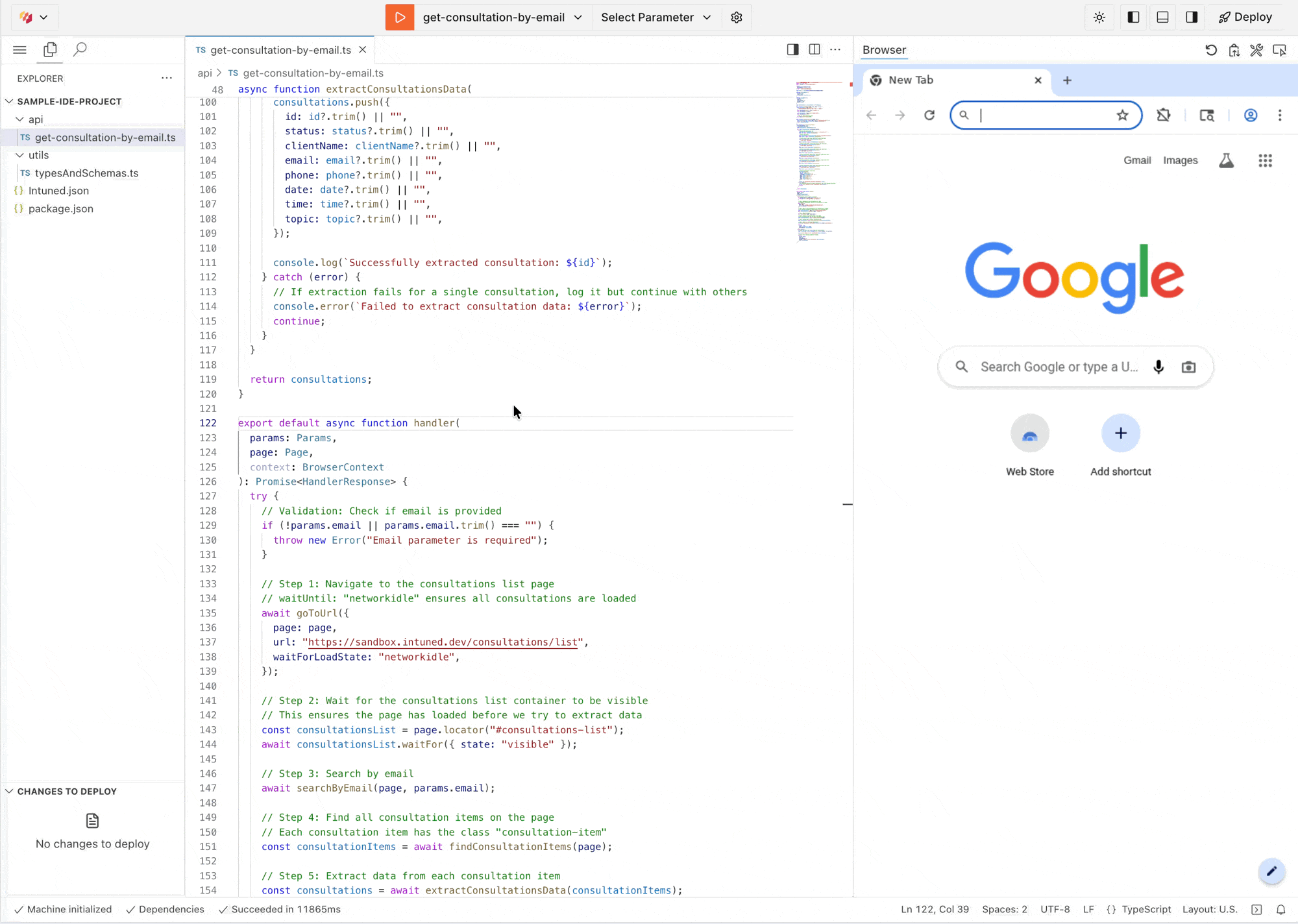Run the get-consultation-by-email API with the play button
This screenshot has height=924, width=1298.
[400, 18]
